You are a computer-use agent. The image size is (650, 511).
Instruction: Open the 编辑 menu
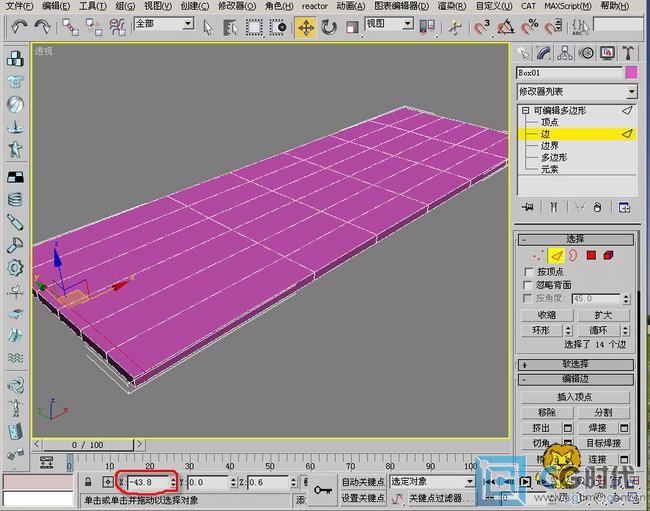[x=56, y=6]
